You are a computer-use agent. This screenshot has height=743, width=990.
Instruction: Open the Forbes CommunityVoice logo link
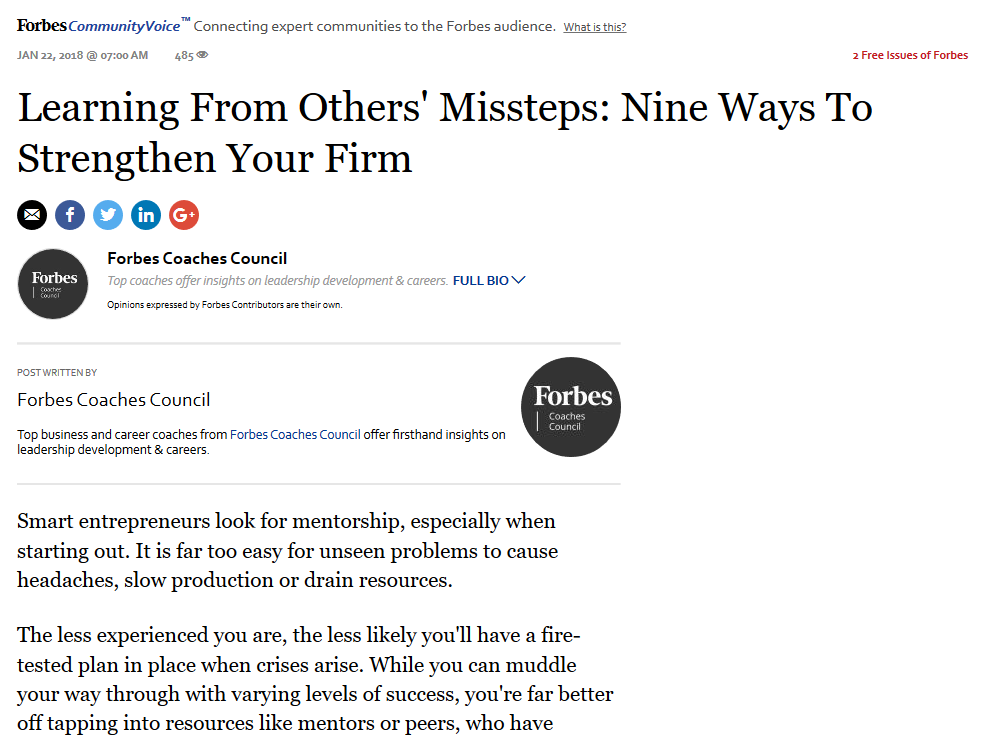(99, 26)
